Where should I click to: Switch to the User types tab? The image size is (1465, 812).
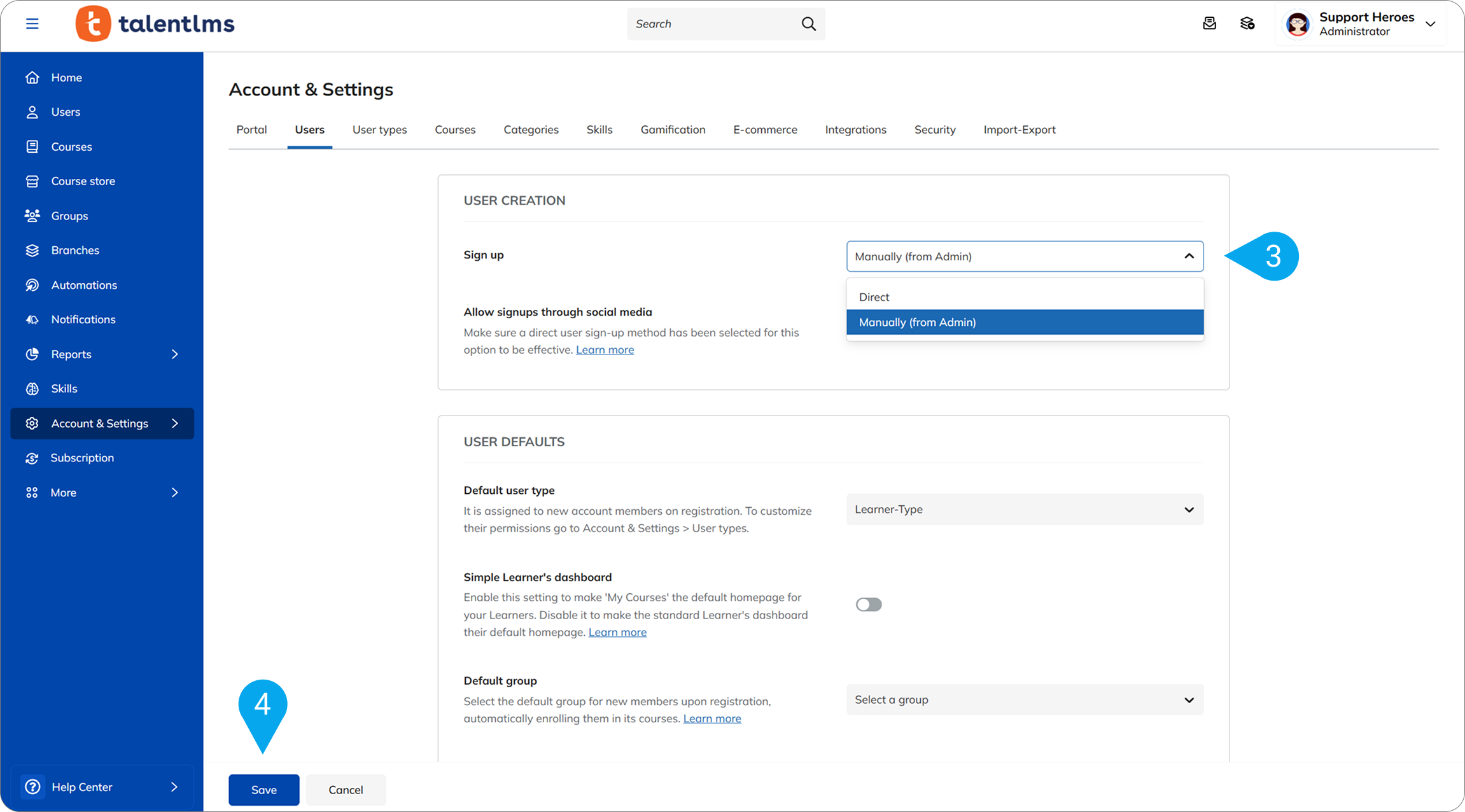[x=379, y=130]
